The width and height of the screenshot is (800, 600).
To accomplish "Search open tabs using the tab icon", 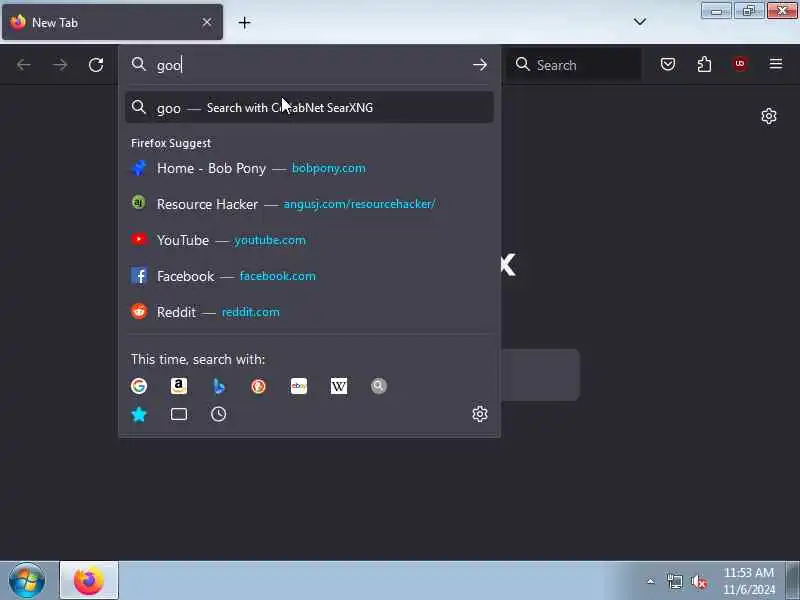I will (179, 414).
